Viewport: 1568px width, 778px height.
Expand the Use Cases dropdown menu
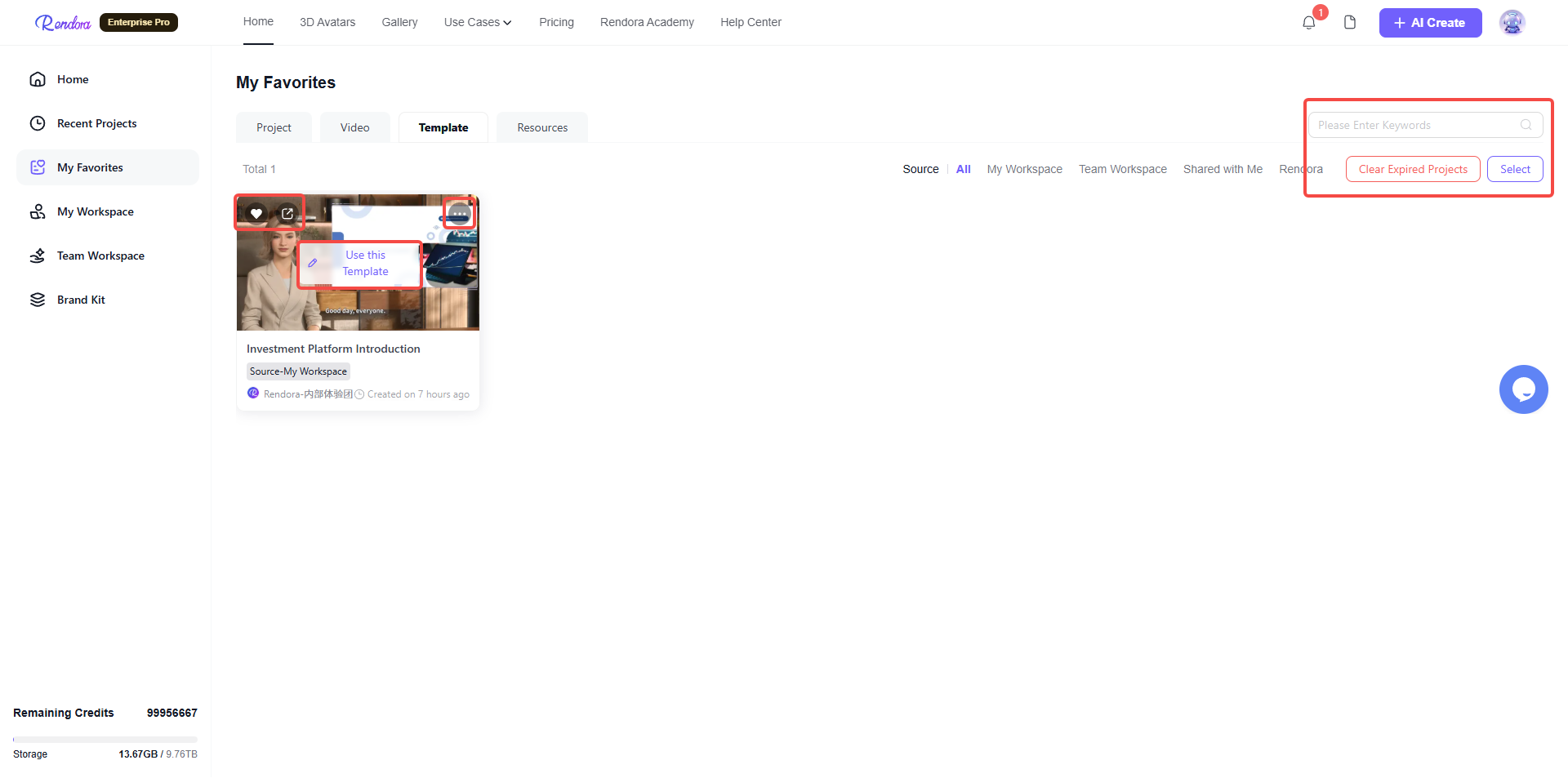click(478, 23)
